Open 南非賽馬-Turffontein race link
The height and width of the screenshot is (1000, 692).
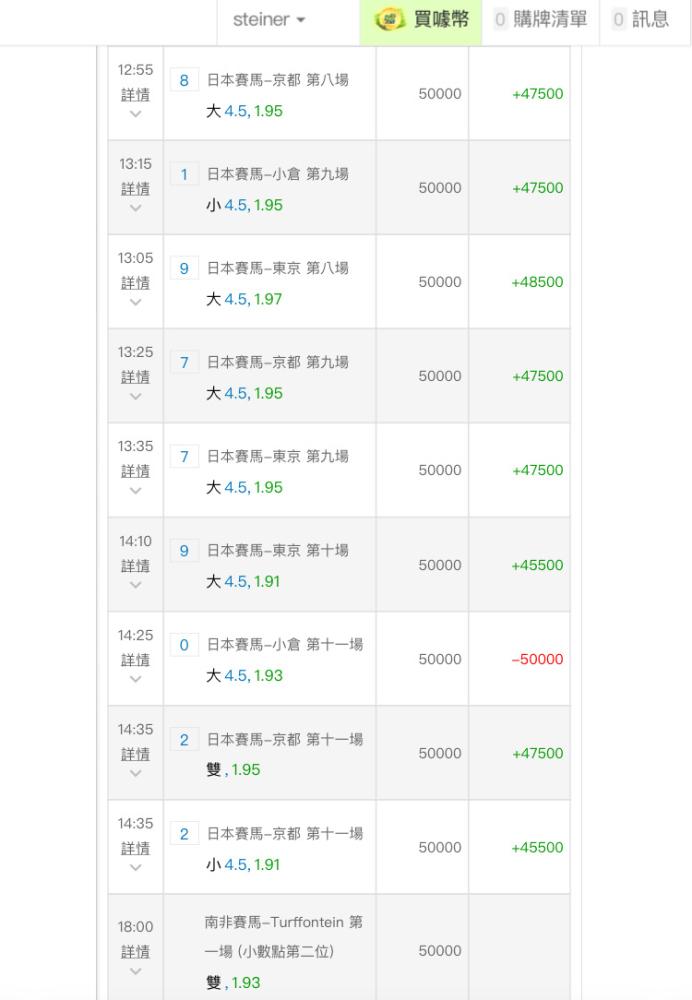pyautogui.click(x=284, y=936)
